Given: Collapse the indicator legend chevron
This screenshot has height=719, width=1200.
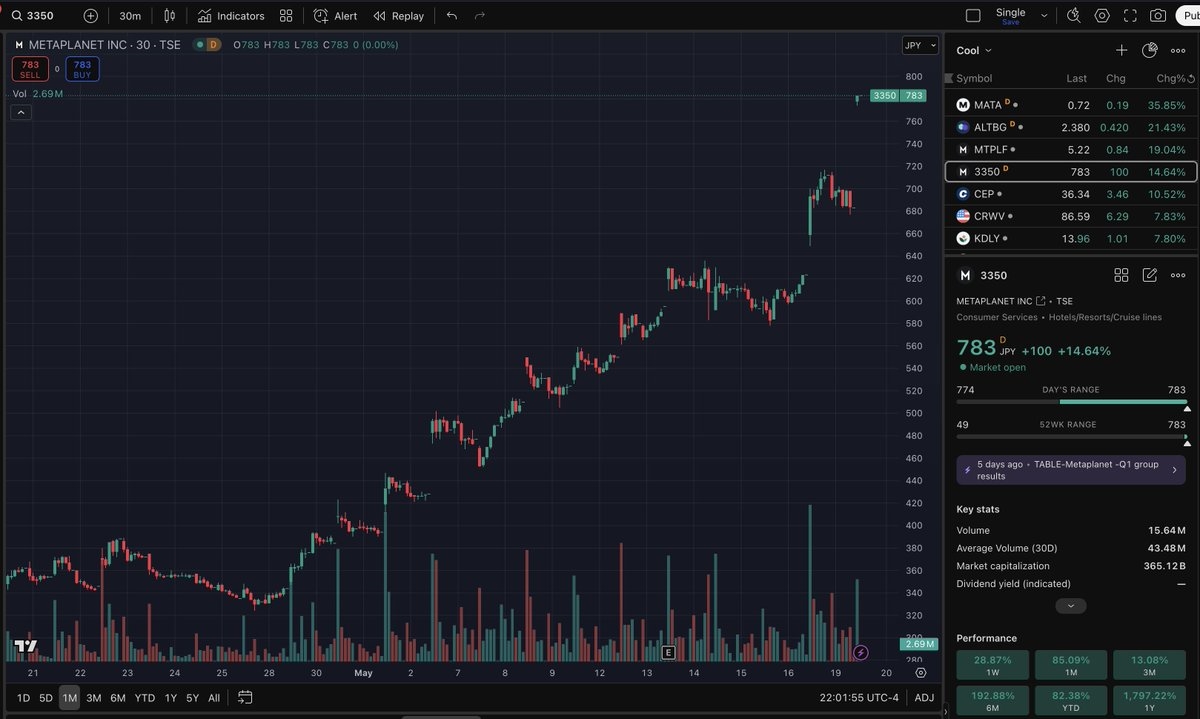Looking at the screenshot, I should point(21,112).
